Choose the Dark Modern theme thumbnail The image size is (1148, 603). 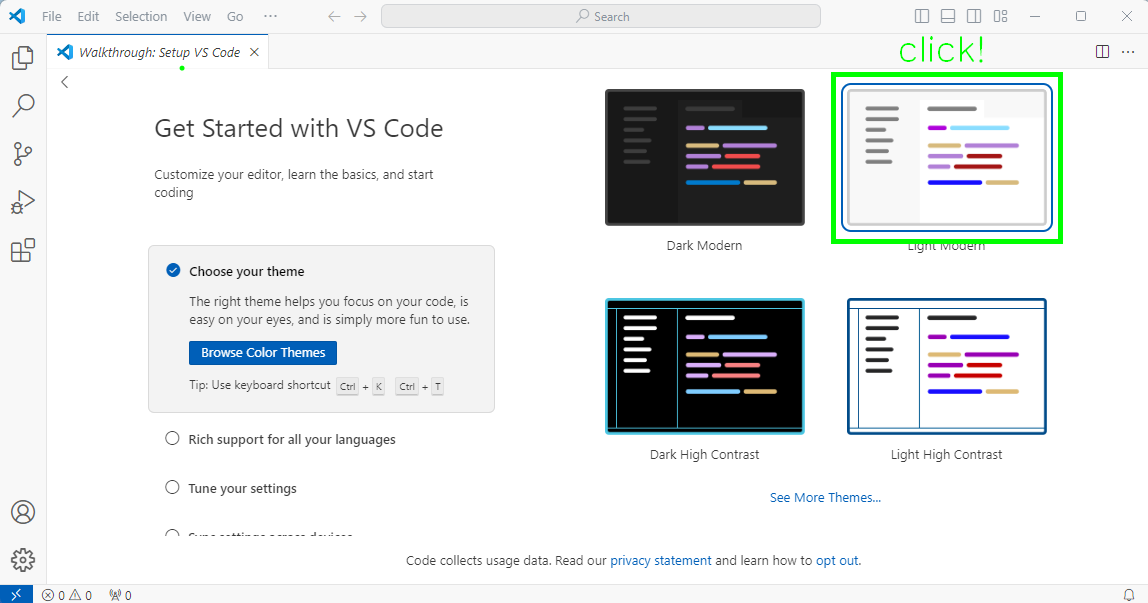pos(705,157)
